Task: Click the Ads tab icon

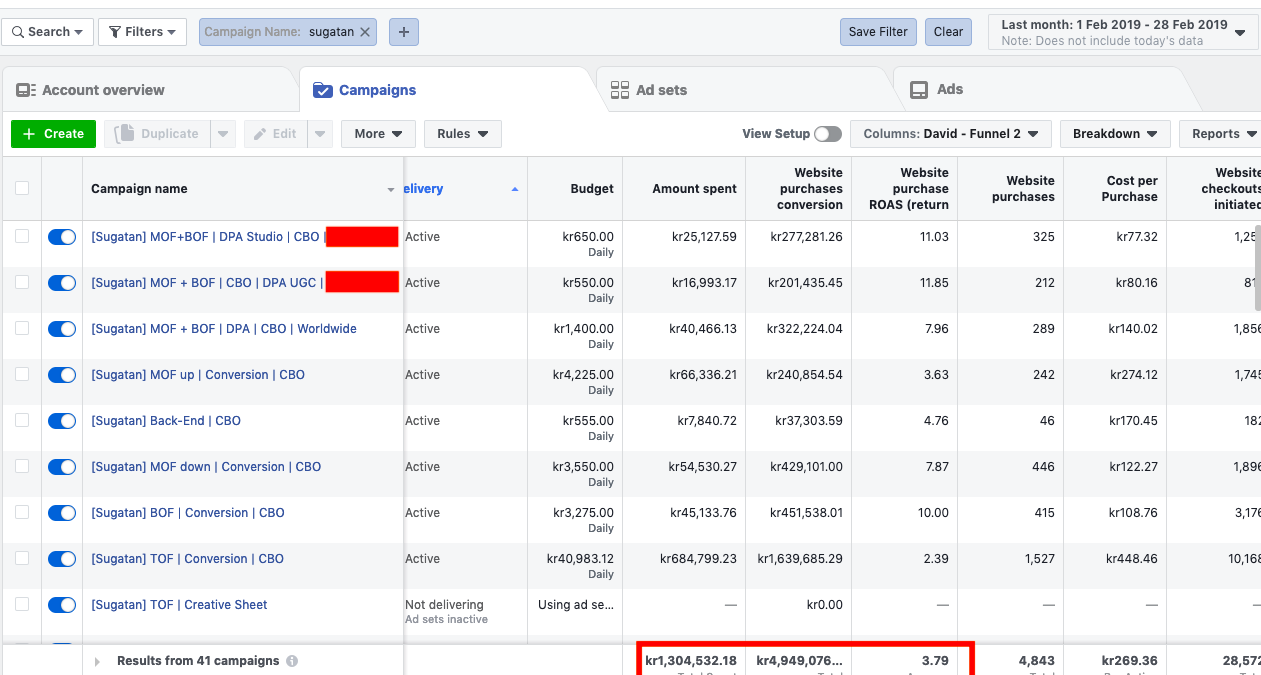Action: [x=919, y=89]
